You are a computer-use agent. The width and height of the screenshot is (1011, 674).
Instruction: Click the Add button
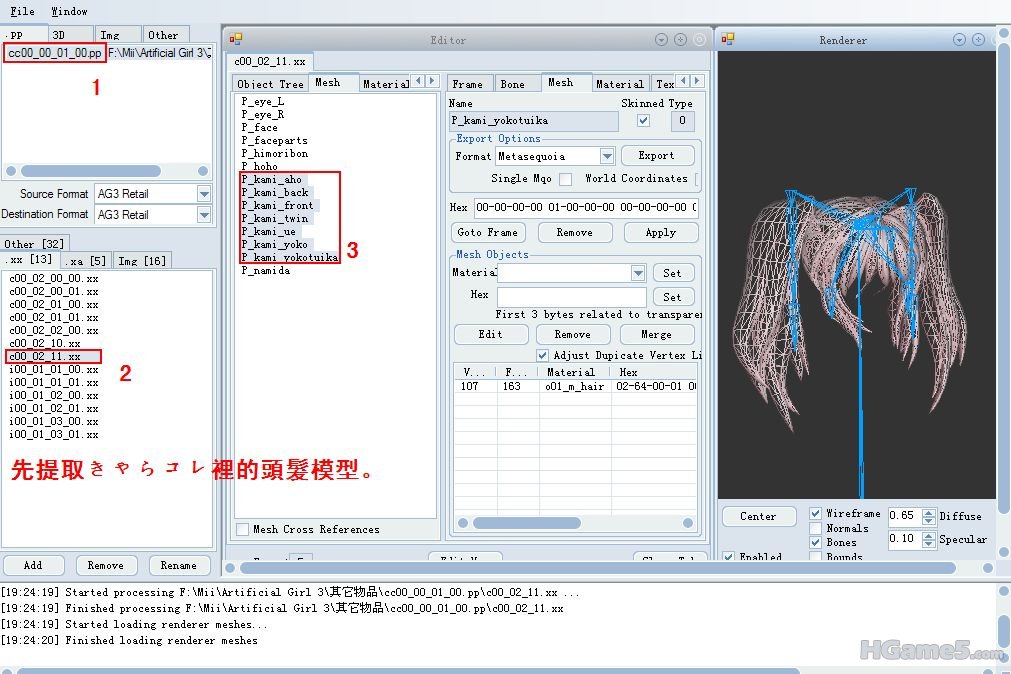pos(34,565)
